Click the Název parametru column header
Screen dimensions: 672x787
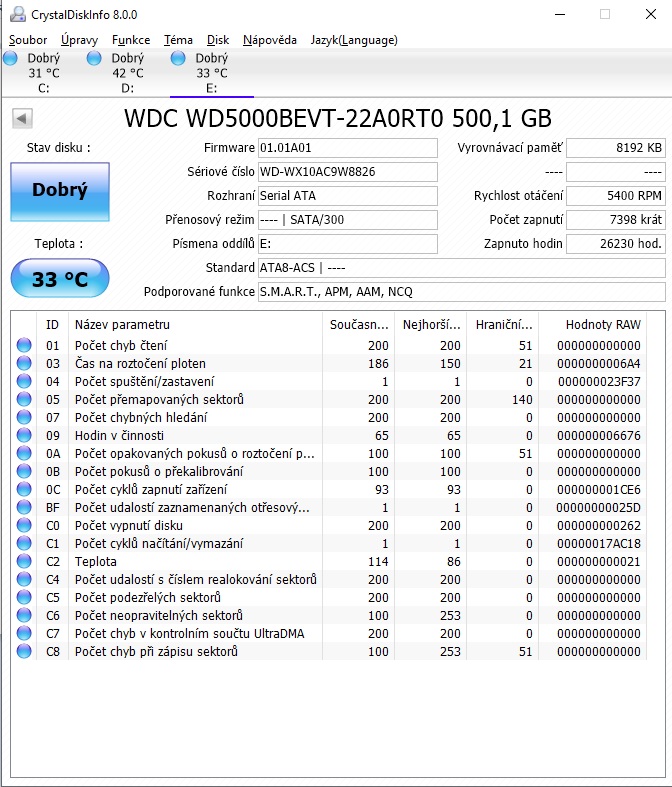click(x=196, y=325)
